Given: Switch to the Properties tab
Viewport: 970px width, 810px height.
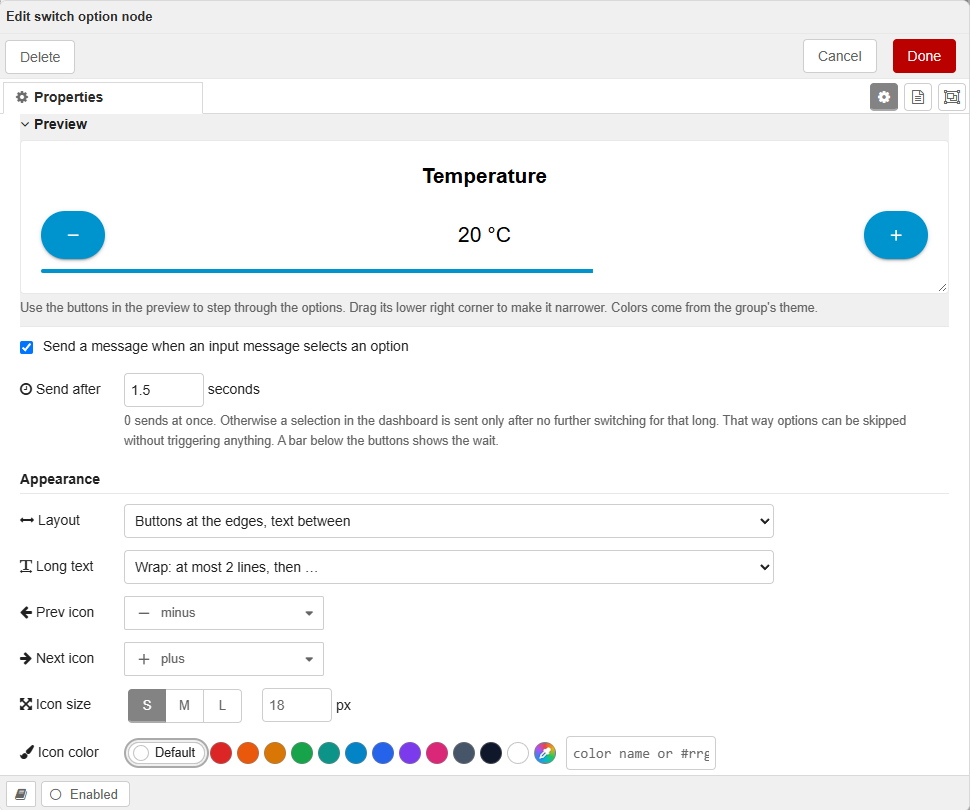Looking at the screenshot, I should pos(103,97).
